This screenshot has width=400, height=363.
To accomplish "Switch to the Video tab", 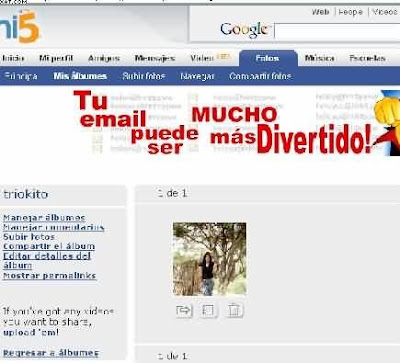I will 202,58.
